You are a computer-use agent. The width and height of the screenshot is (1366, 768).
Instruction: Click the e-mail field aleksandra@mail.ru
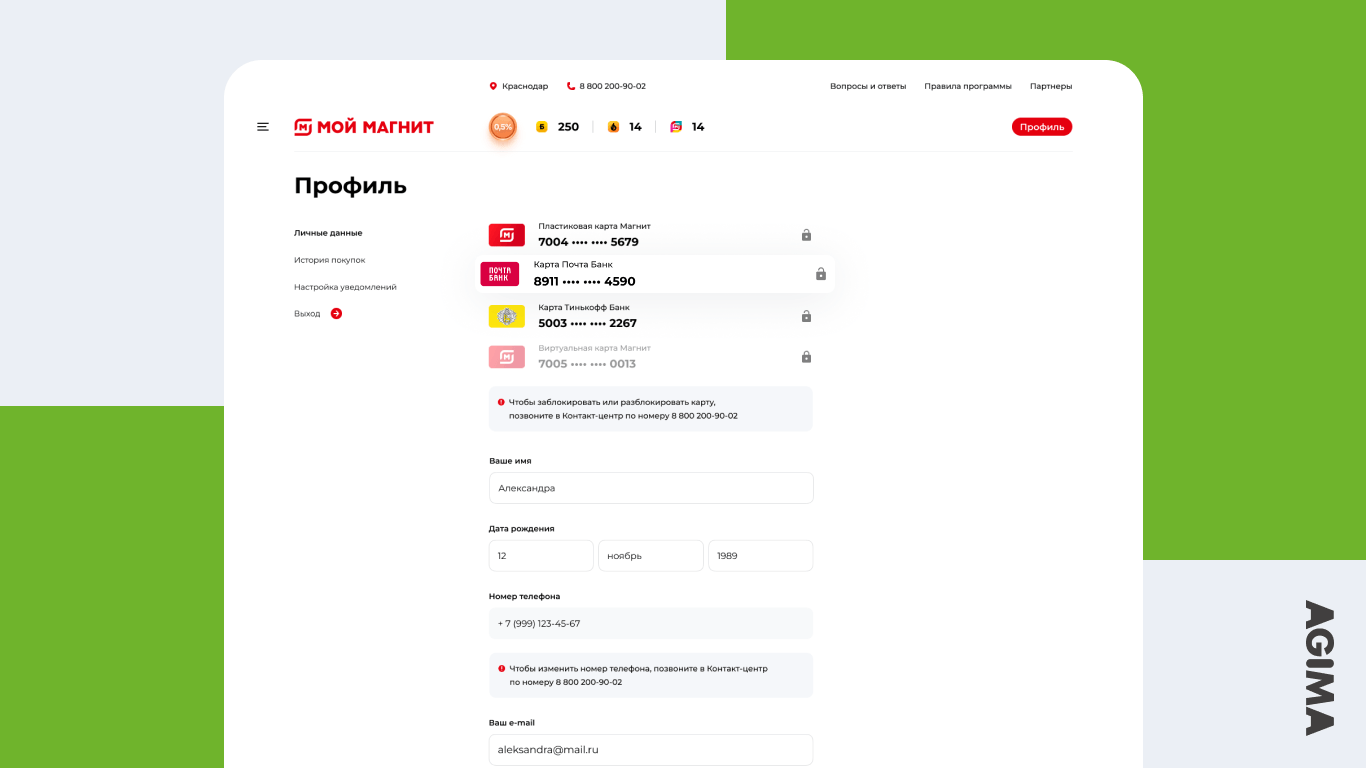tap(651, 750)
